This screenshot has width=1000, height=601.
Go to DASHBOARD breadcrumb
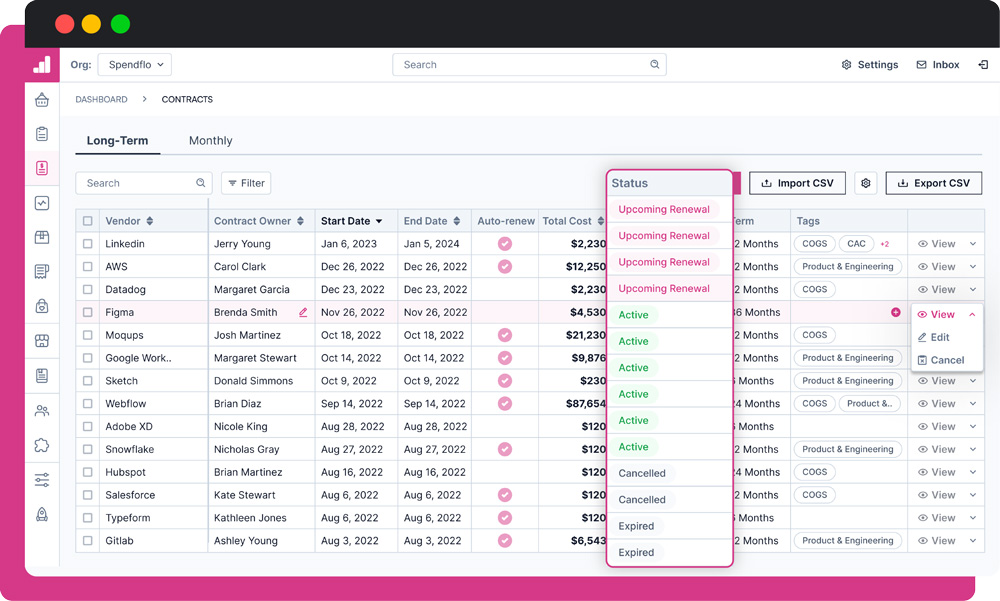coord(101,100)
